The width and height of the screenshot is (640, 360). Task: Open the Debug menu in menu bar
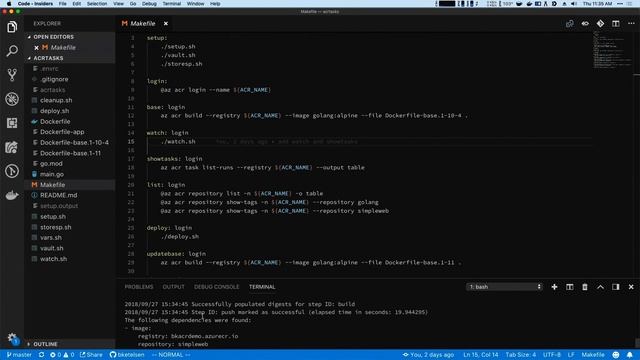pos(149,4)
